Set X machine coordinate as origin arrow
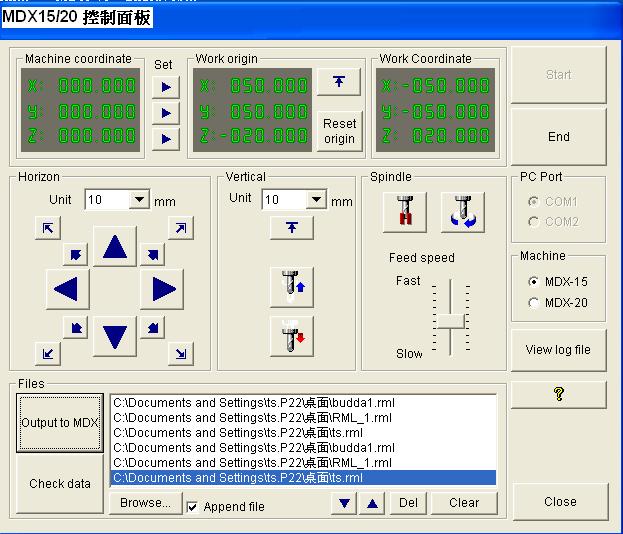 pos(166,87)
